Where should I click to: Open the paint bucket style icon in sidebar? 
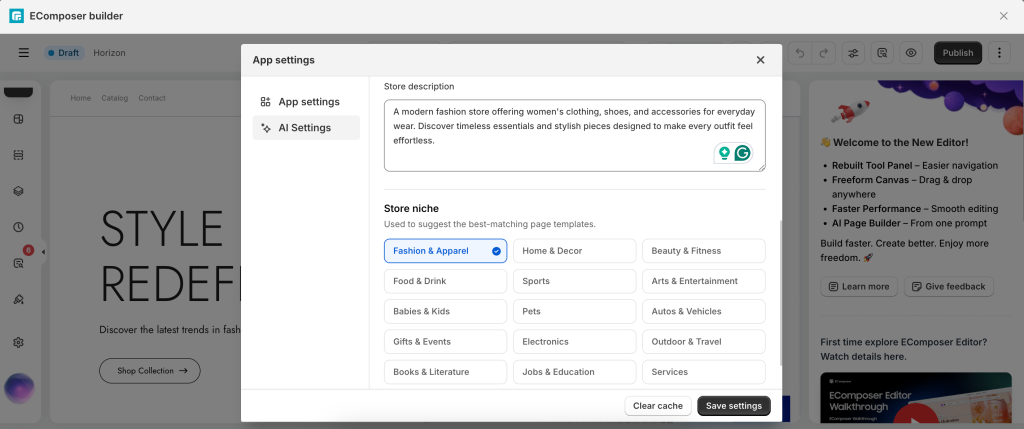point(18,300)
